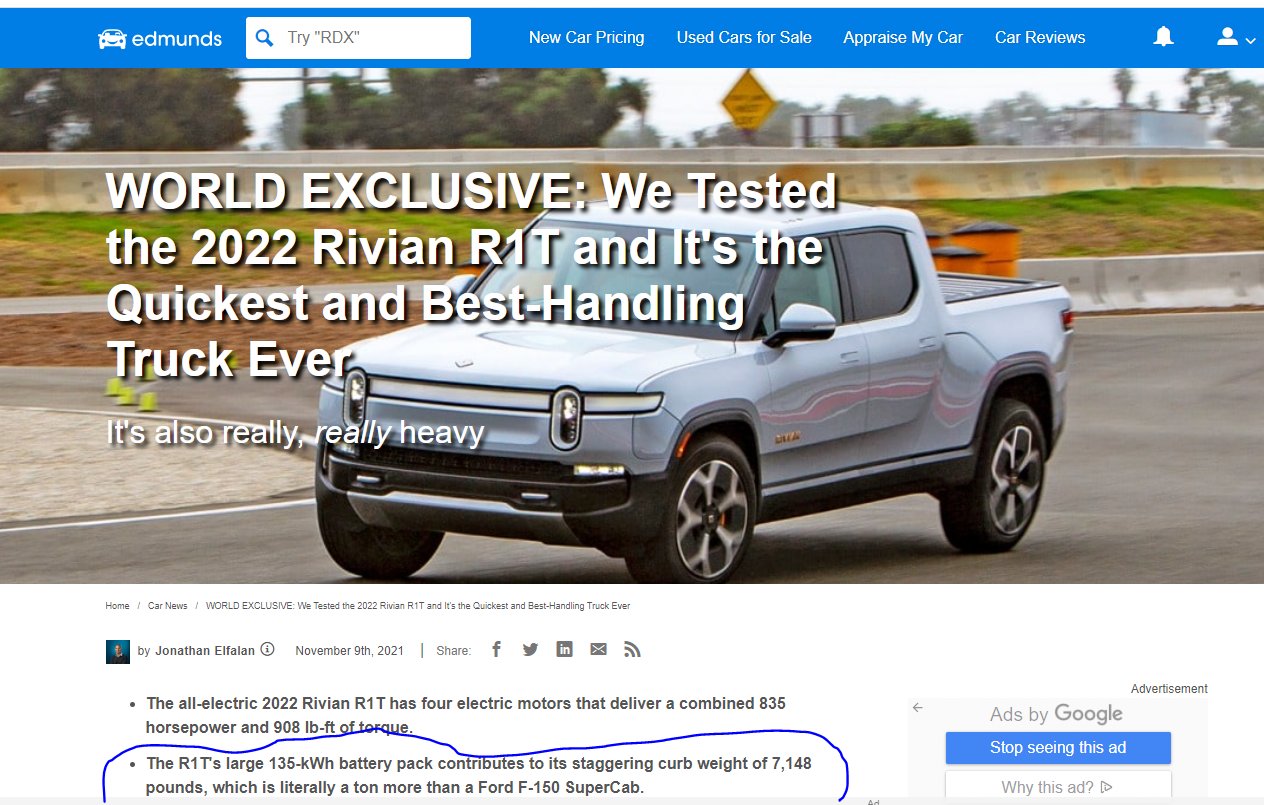1264x805 pixels.
Task: Open the RSS feed icon
Action: pos(632,649)
